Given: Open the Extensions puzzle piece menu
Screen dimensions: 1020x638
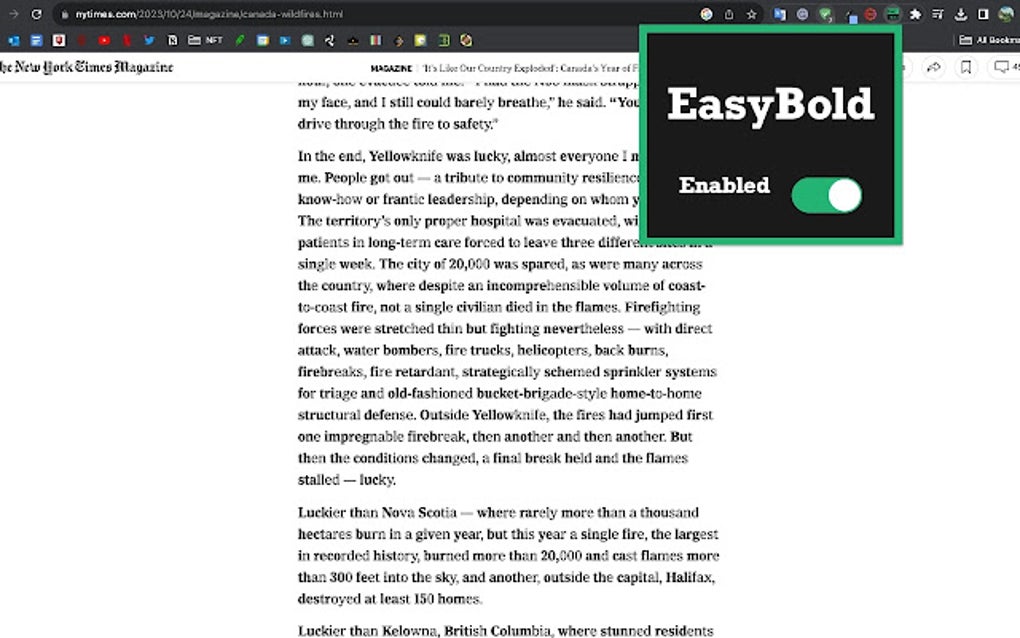Looking at the screenshot, I should coord(915,14).
